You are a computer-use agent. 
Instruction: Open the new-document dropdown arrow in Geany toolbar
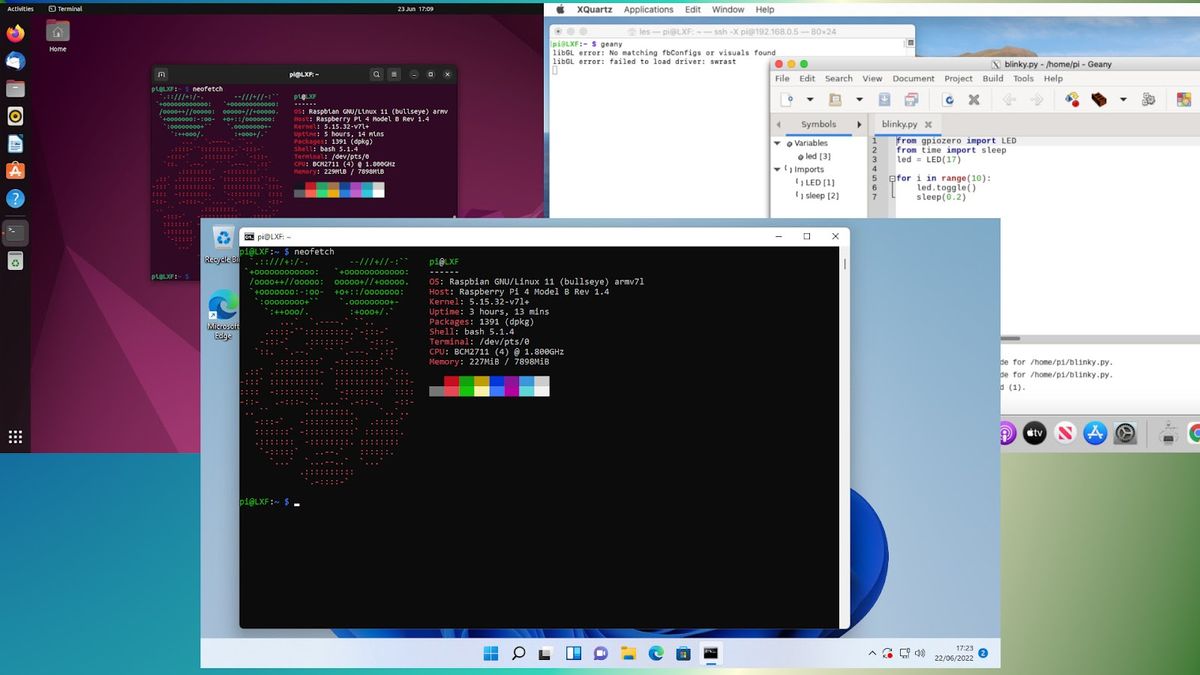[810, 98]
